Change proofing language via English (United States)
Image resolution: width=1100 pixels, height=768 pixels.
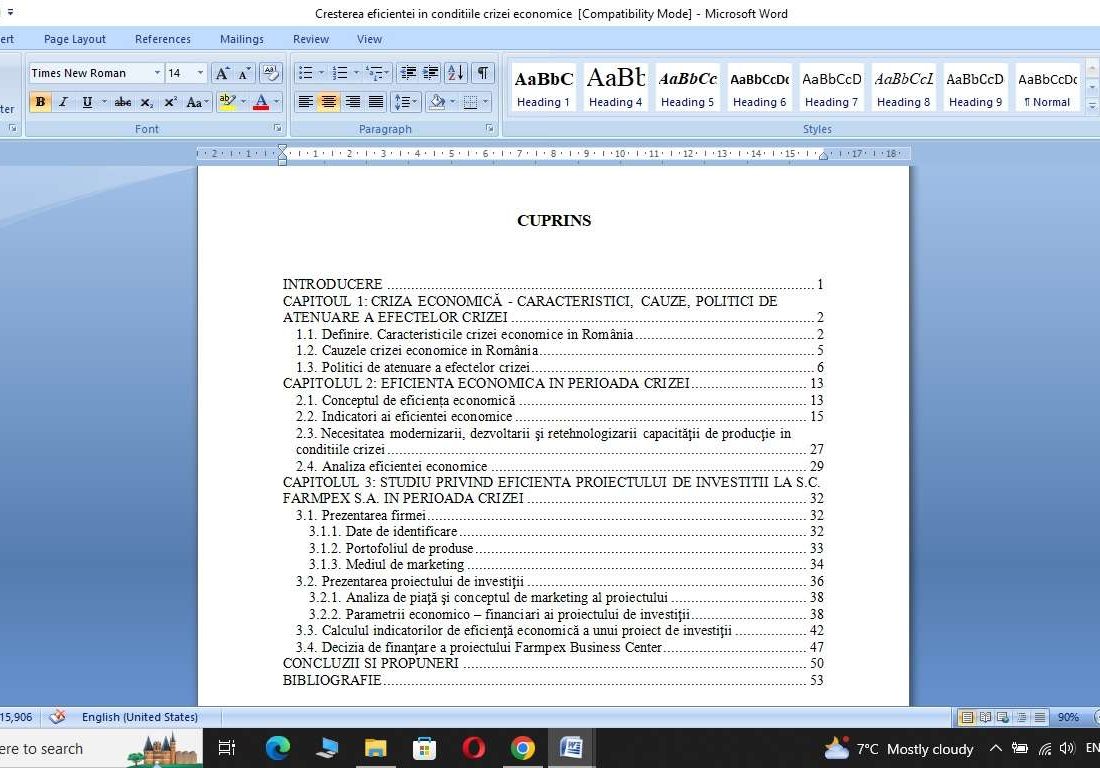pyautogui.click(x=140, y=717)
